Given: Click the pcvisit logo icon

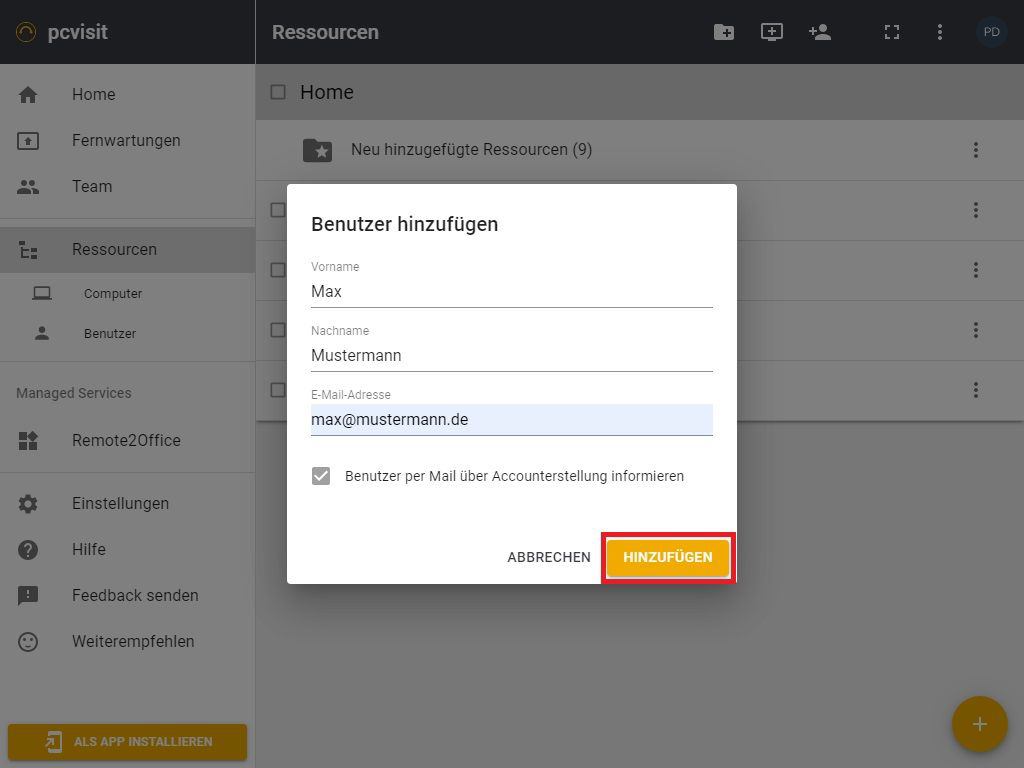Looking at the screenshot, I should 26,32.
